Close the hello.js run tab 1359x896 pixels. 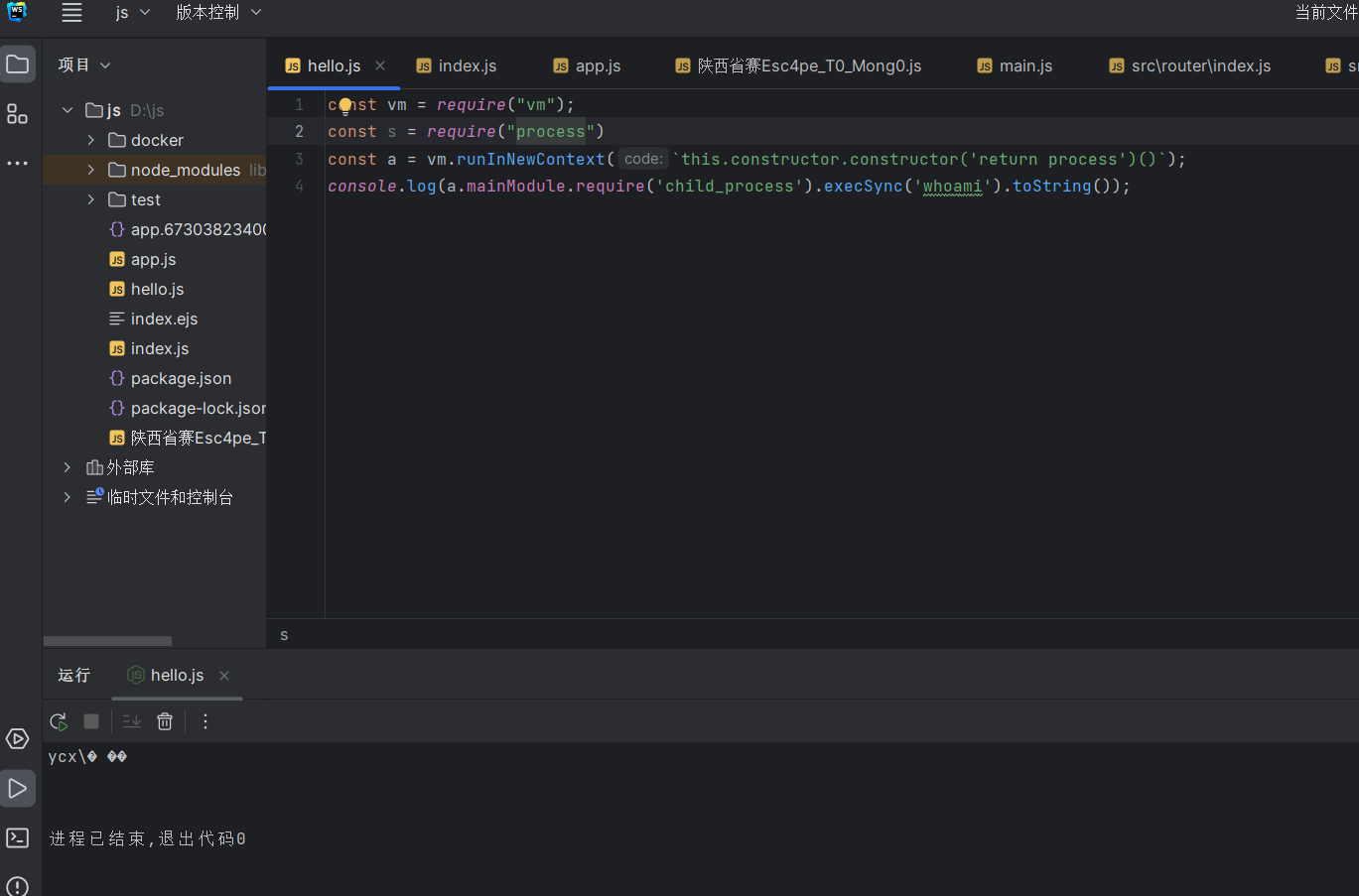(224, 676)
